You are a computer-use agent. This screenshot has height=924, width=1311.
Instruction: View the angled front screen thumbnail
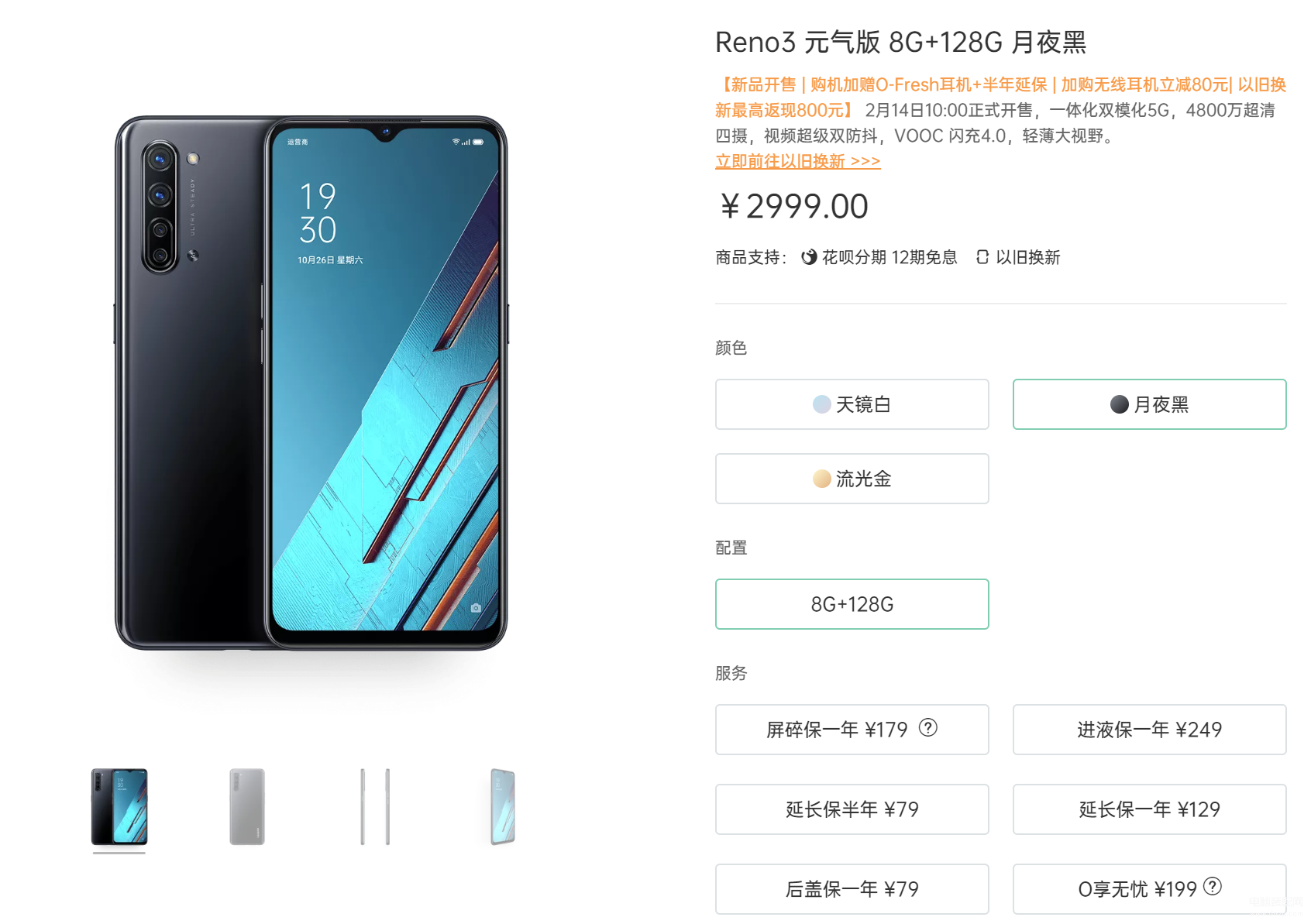503,806
